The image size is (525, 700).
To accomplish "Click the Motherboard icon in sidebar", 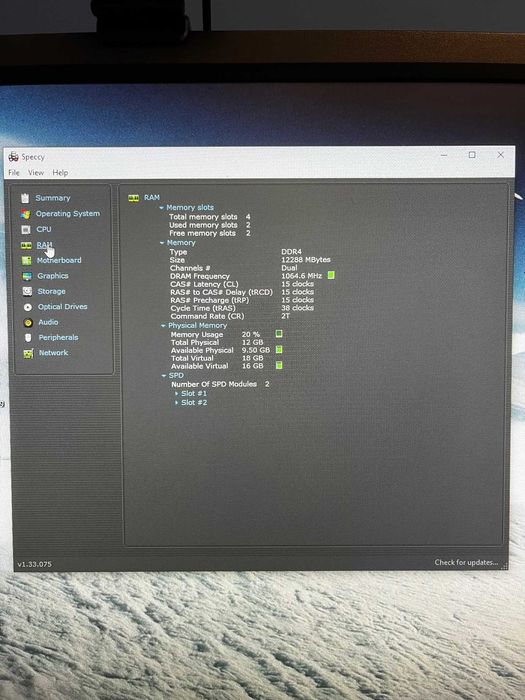I will coord(27,260).
